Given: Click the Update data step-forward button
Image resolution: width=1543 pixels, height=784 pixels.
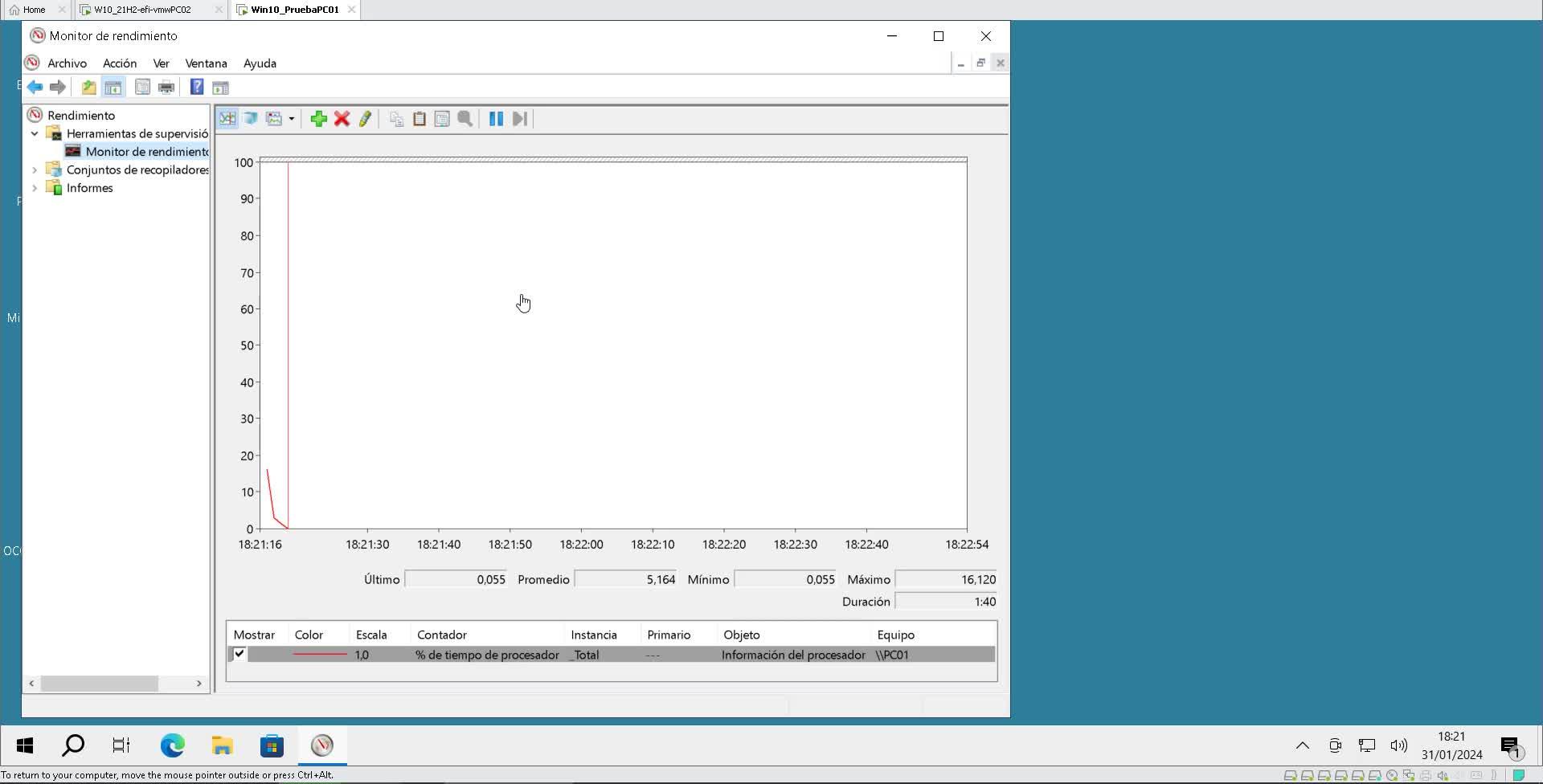Looking at the screenshot, I should (x=520, y=119).
